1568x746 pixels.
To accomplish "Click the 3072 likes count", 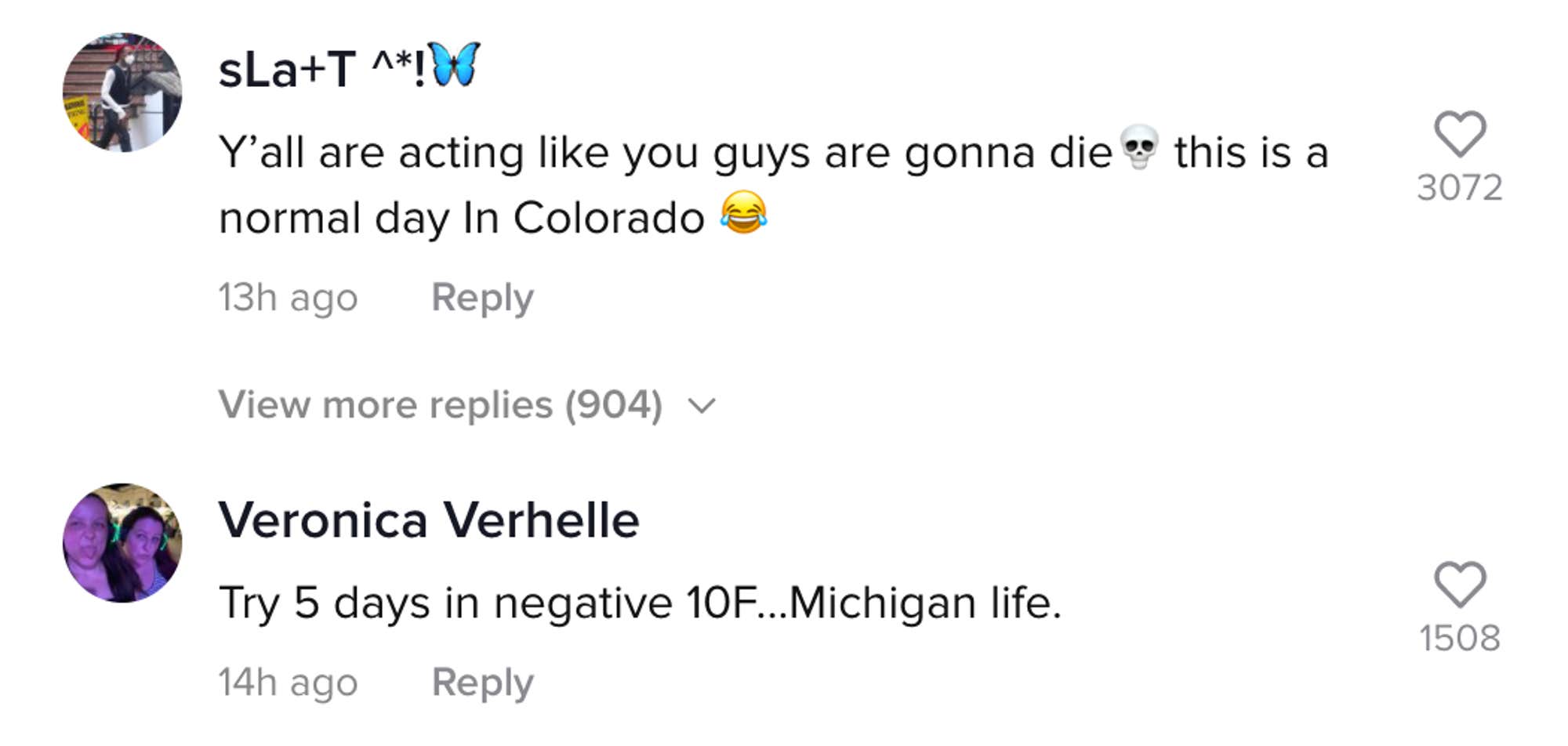I will click(x=1460, y=188).
